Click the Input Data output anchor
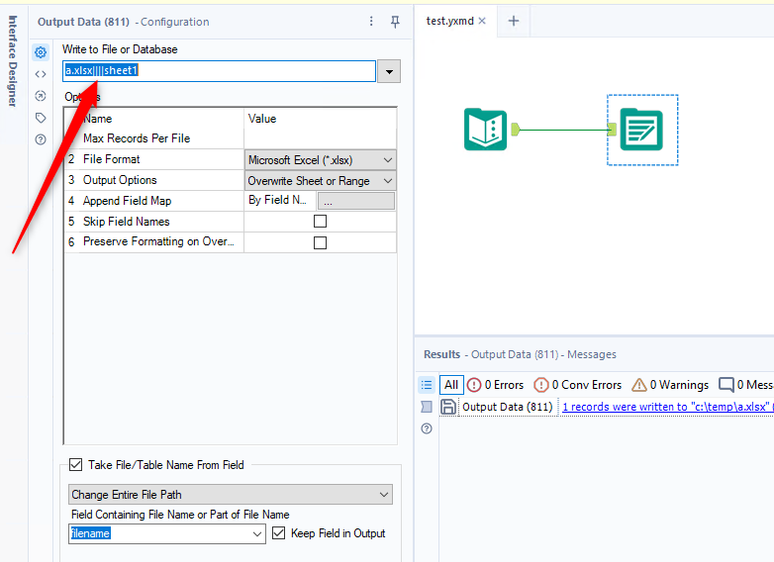774x562 pixels. tap(515, 129)
